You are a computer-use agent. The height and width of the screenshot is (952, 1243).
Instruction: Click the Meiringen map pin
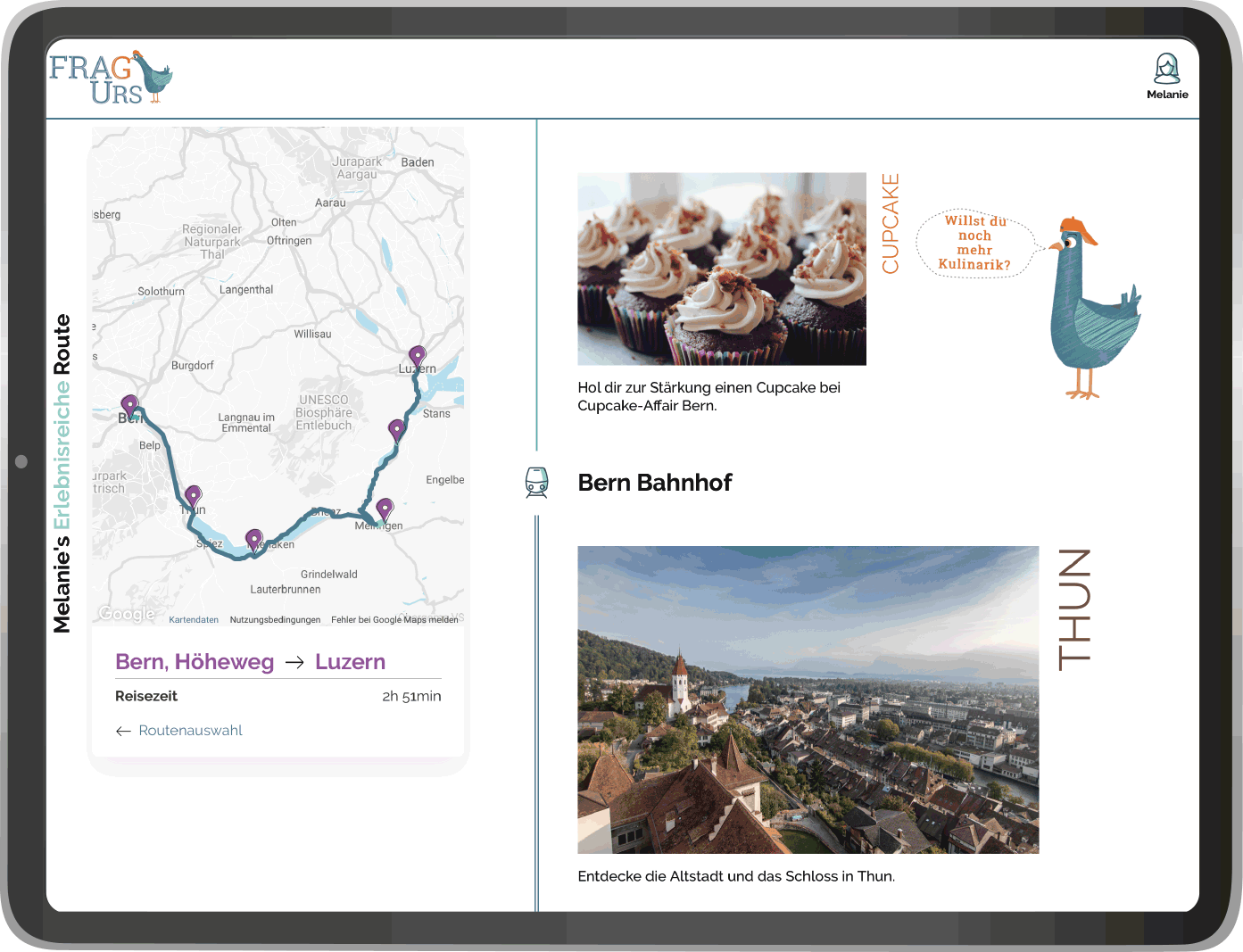click(x=385, y=509)
